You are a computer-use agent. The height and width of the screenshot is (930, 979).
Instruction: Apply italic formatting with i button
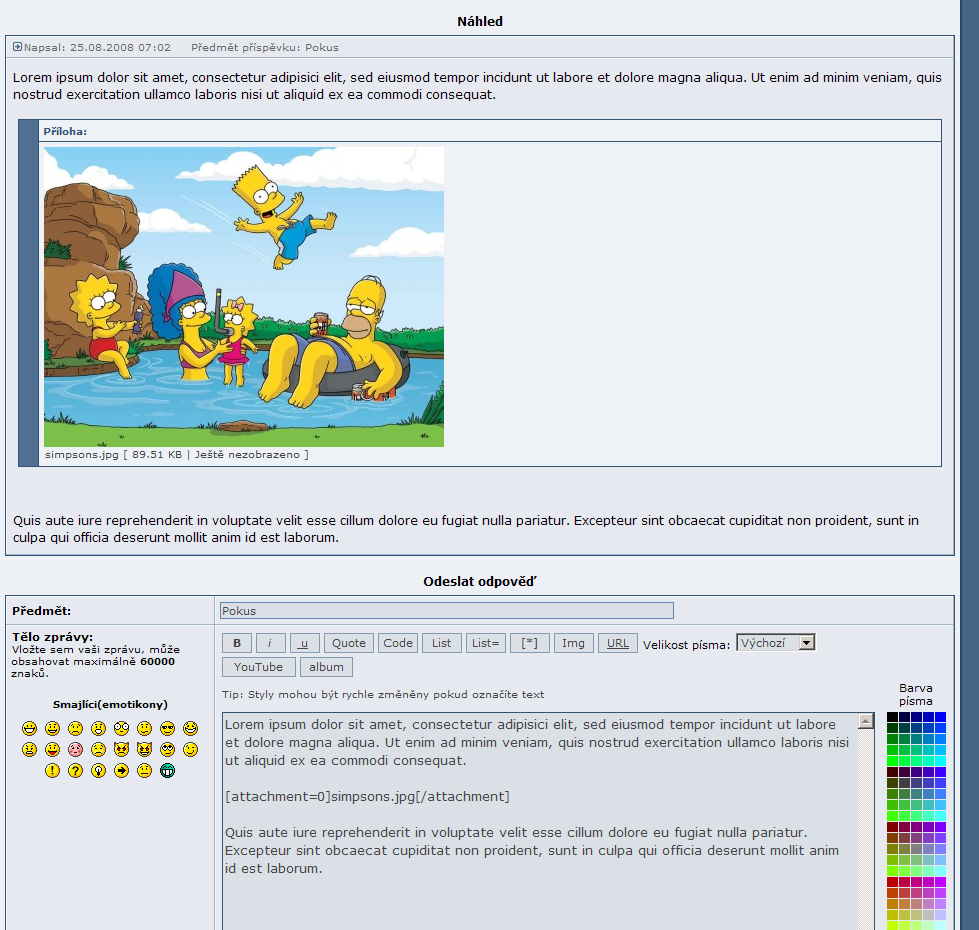point(270,643)
